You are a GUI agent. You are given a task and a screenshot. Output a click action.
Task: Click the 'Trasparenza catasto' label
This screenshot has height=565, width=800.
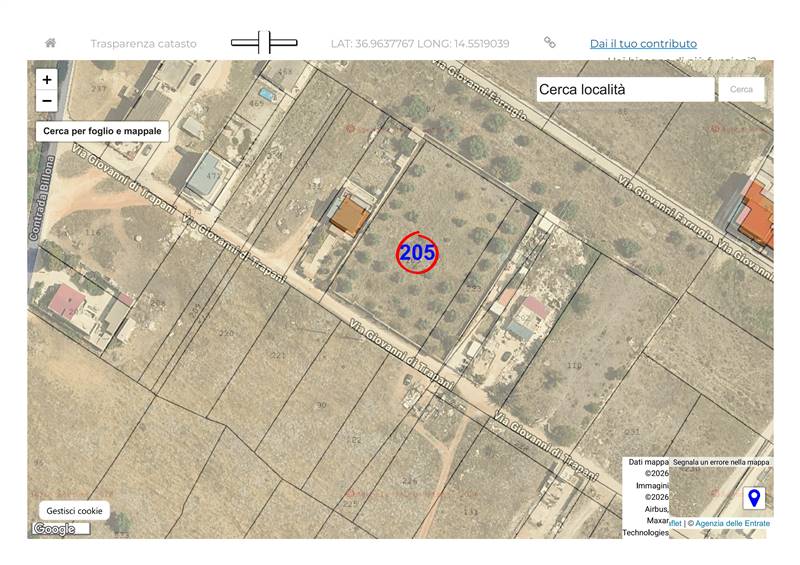pyautogui.click(x=143, y=44)
